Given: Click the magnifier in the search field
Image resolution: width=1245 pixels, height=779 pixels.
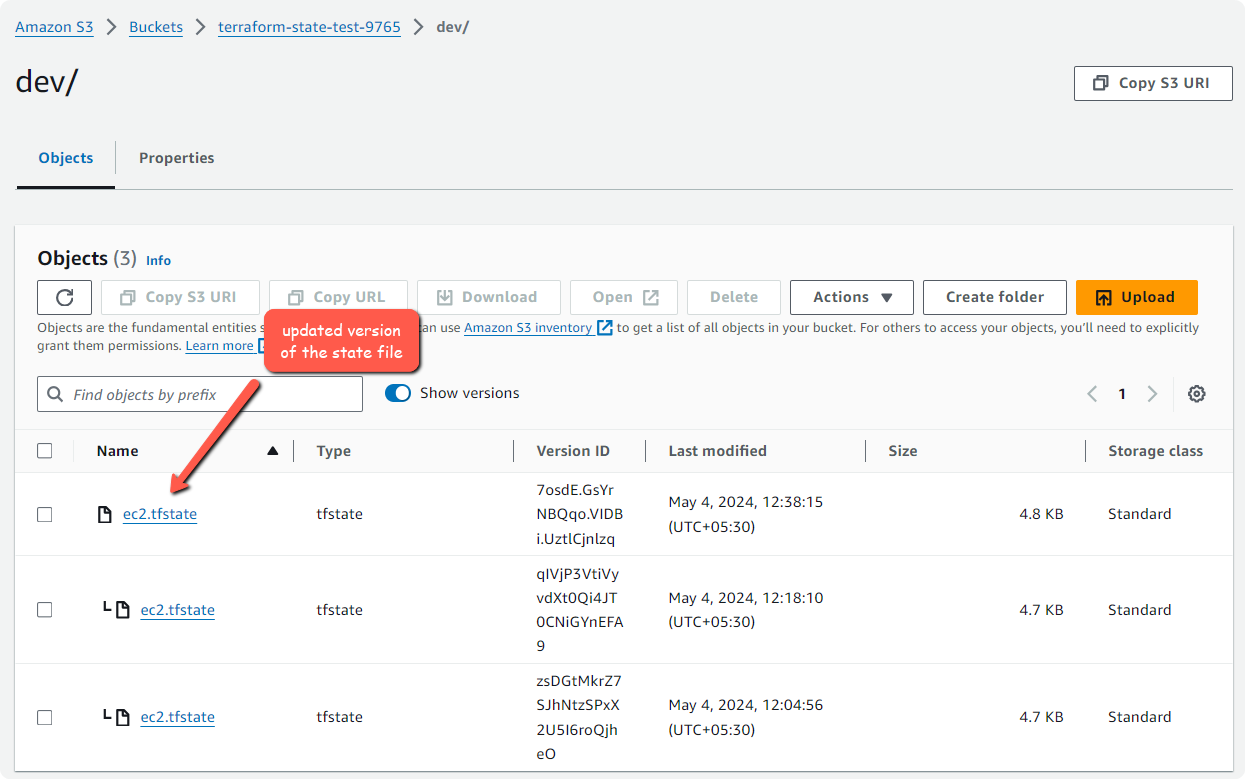Looking at the screenshot, I should [55, 393].
